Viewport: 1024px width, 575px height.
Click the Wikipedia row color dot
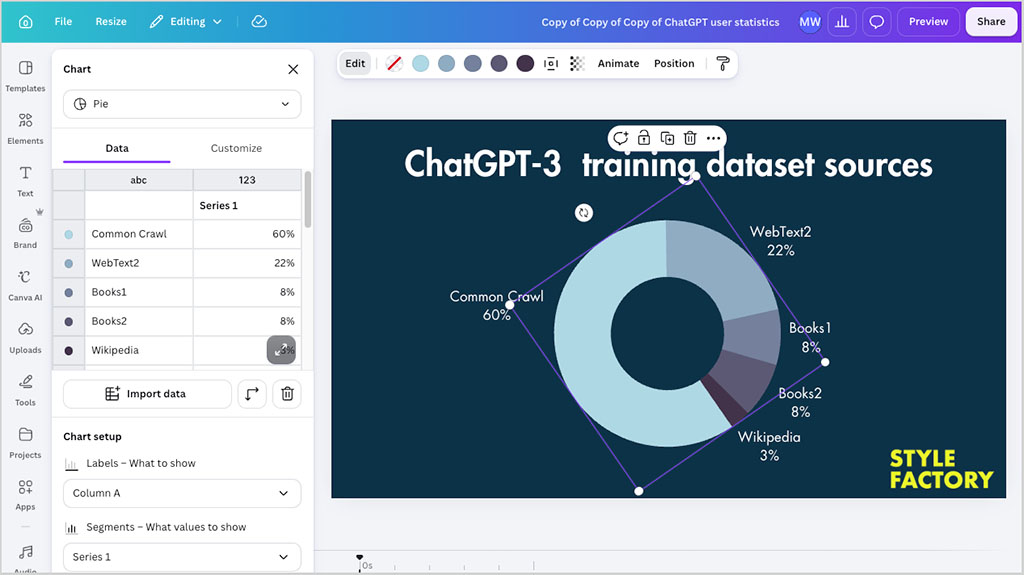pyautogui.click(x=69, y=351)
